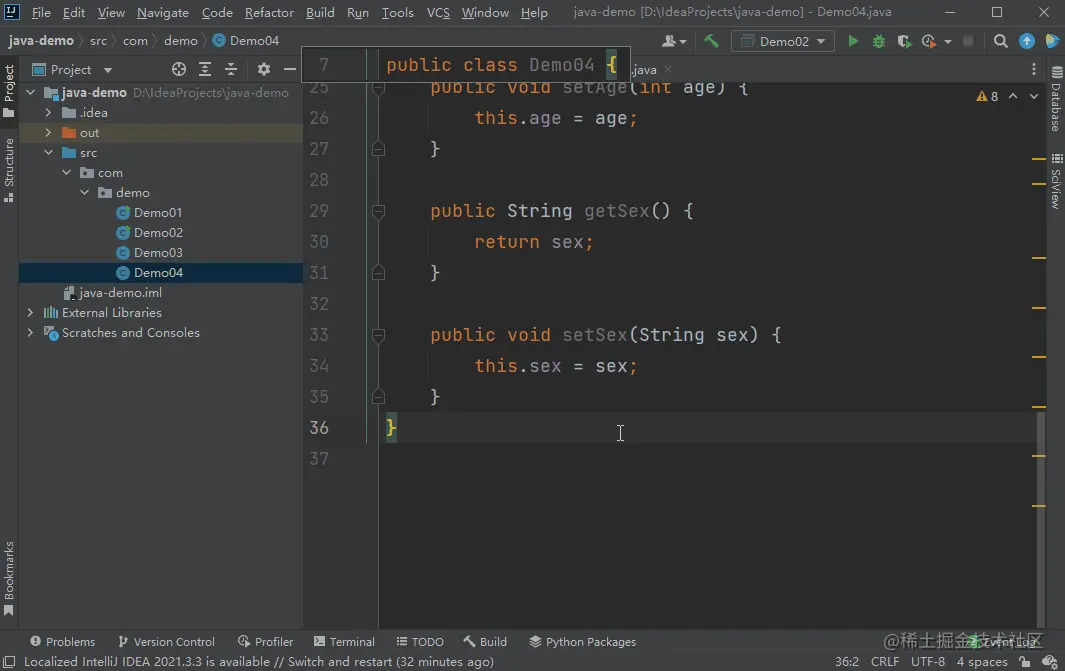The width and height of the screenshot is (1065, 671).
Task: Click the warnings indicator showing 8
Action: coord(987,96)
